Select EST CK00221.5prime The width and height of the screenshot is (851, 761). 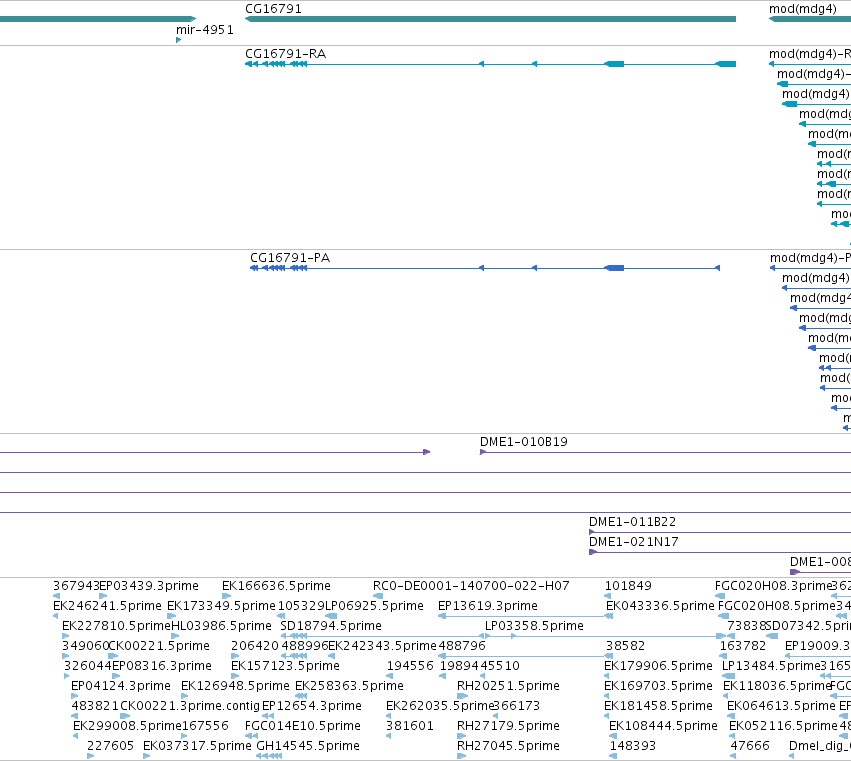coord(159,646)
